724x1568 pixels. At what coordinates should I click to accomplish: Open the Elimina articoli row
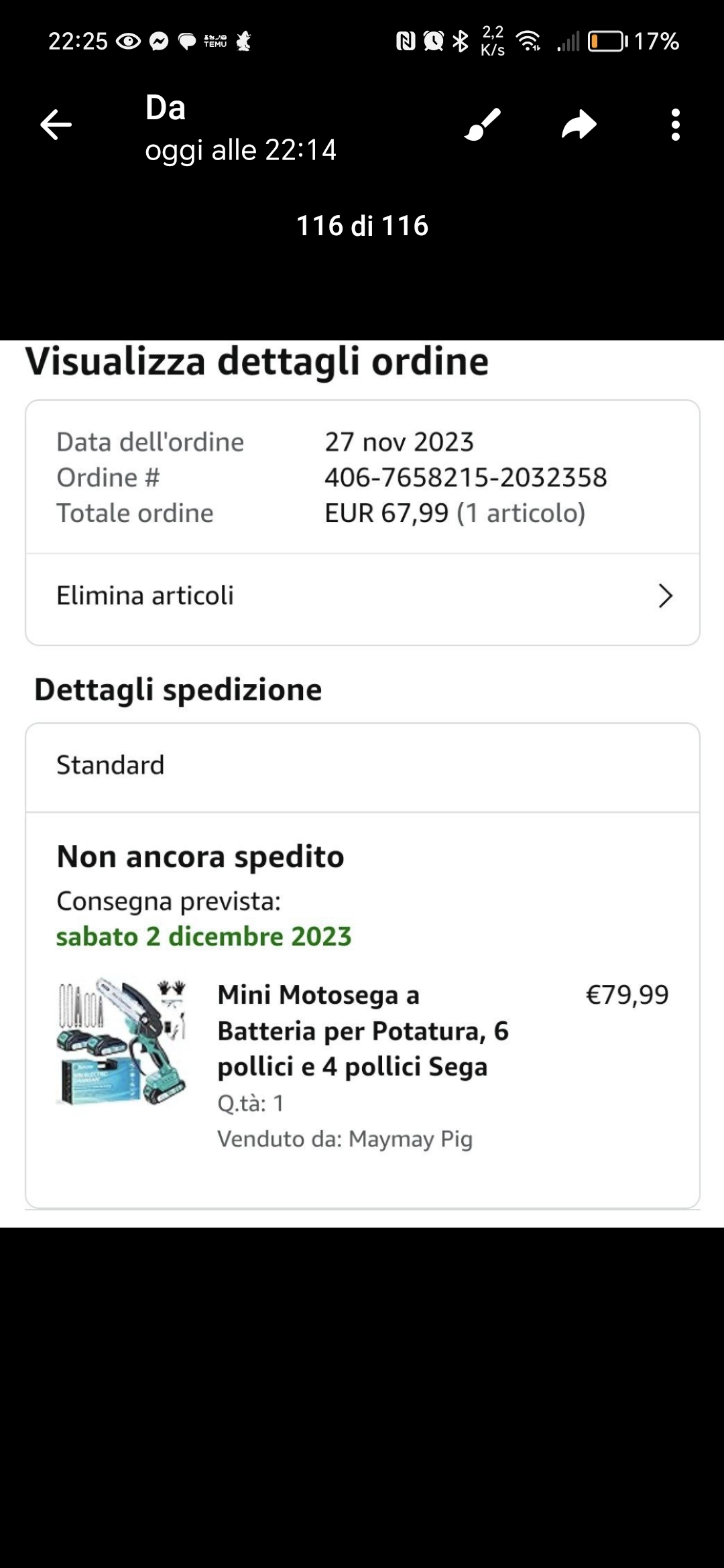pyautogui.click(x=363, y=596)
